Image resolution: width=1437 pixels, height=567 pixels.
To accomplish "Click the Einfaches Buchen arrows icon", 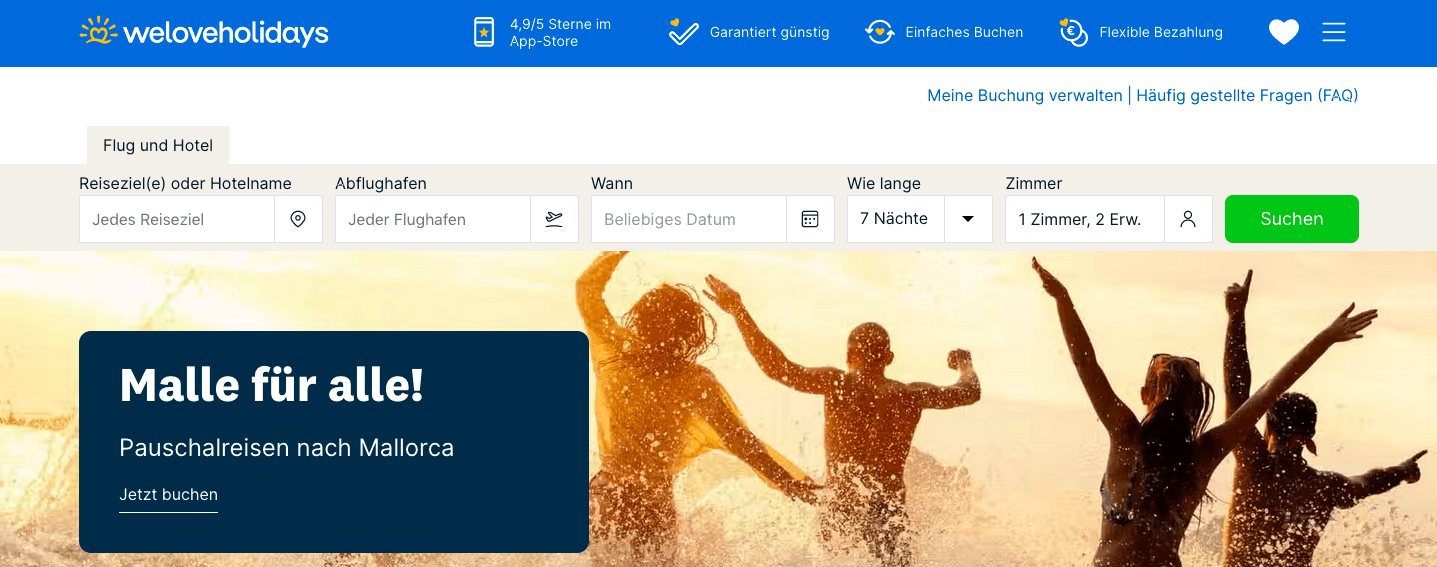I will click(x=879, y=32).
